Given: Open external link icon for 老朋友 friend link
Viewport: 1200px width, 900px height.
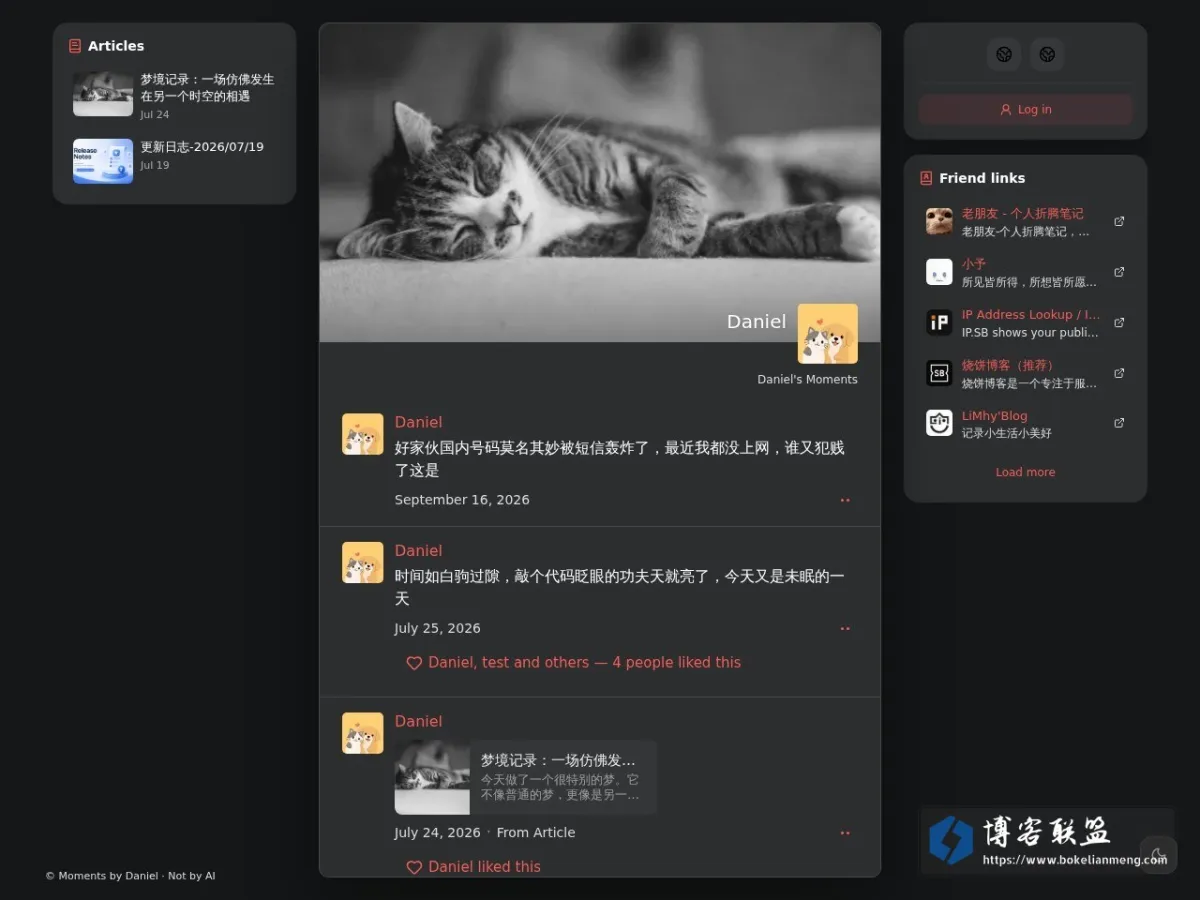Looking at the screenshot, I should (1119, 221).
